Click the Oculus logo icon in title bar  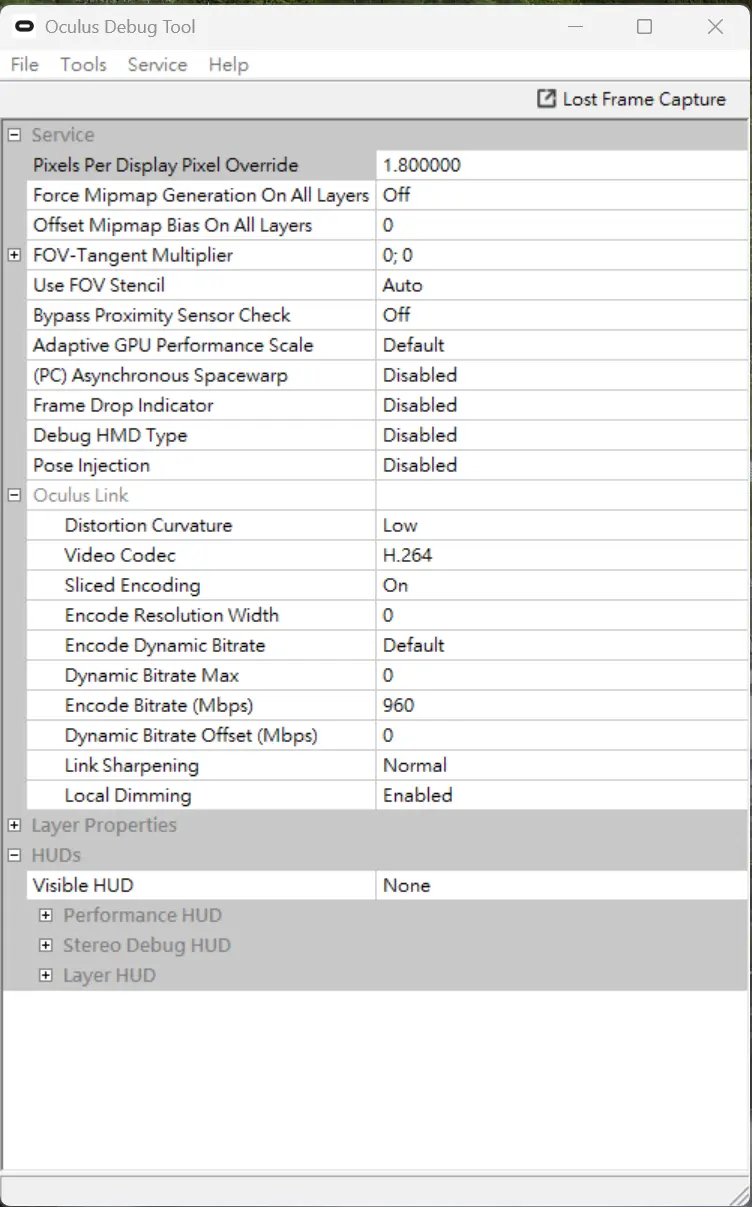pyautogui.click(x=25, y=27)
